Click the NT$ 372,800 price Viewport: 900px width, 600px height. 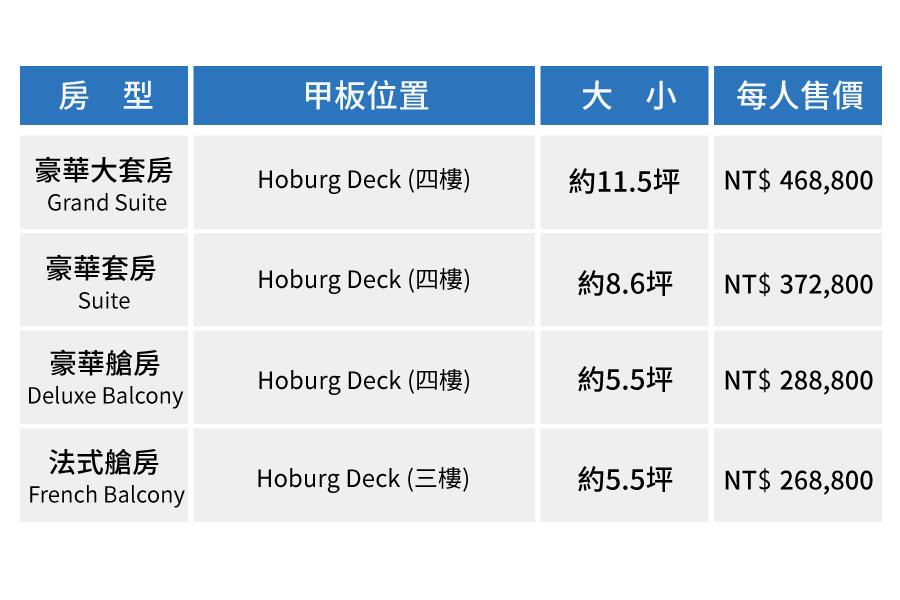798,284
